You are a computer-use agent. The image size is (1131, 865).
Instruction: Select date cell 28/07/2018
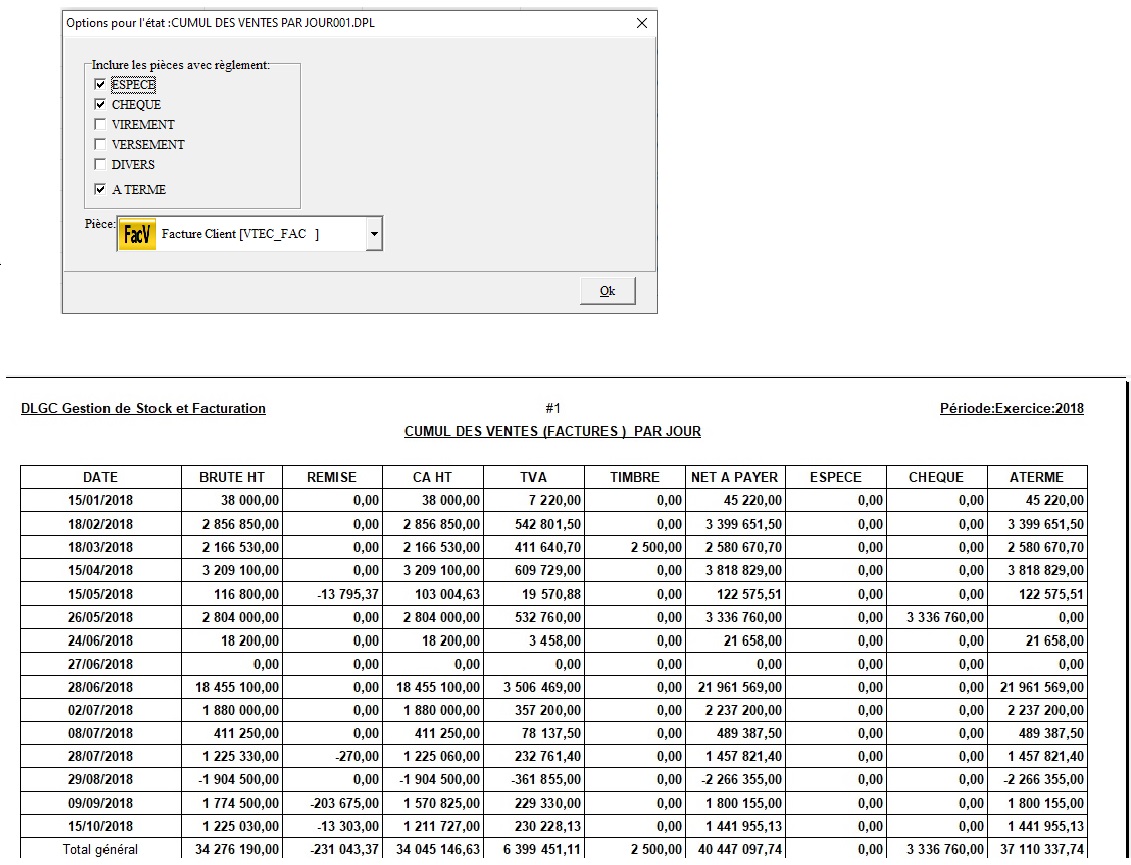pos(100,756)
